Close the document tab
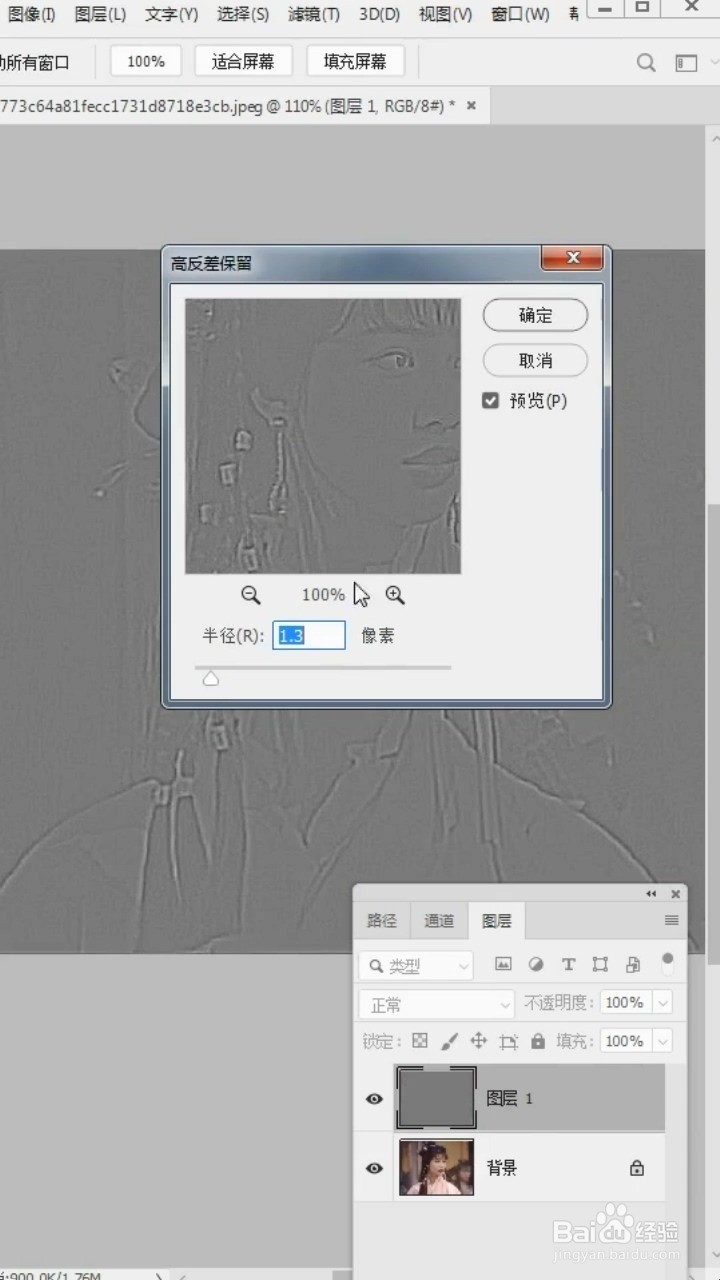 click(472, 105)
